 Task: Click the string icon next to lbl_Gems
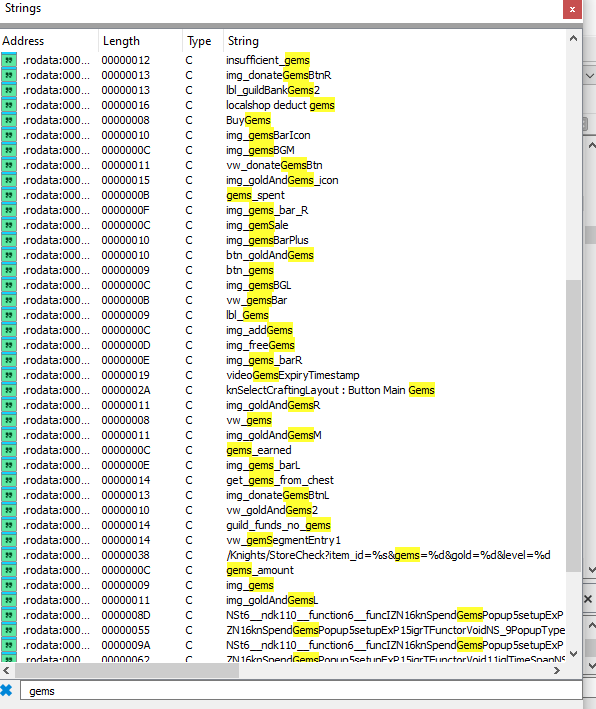[x=9, y=315]
